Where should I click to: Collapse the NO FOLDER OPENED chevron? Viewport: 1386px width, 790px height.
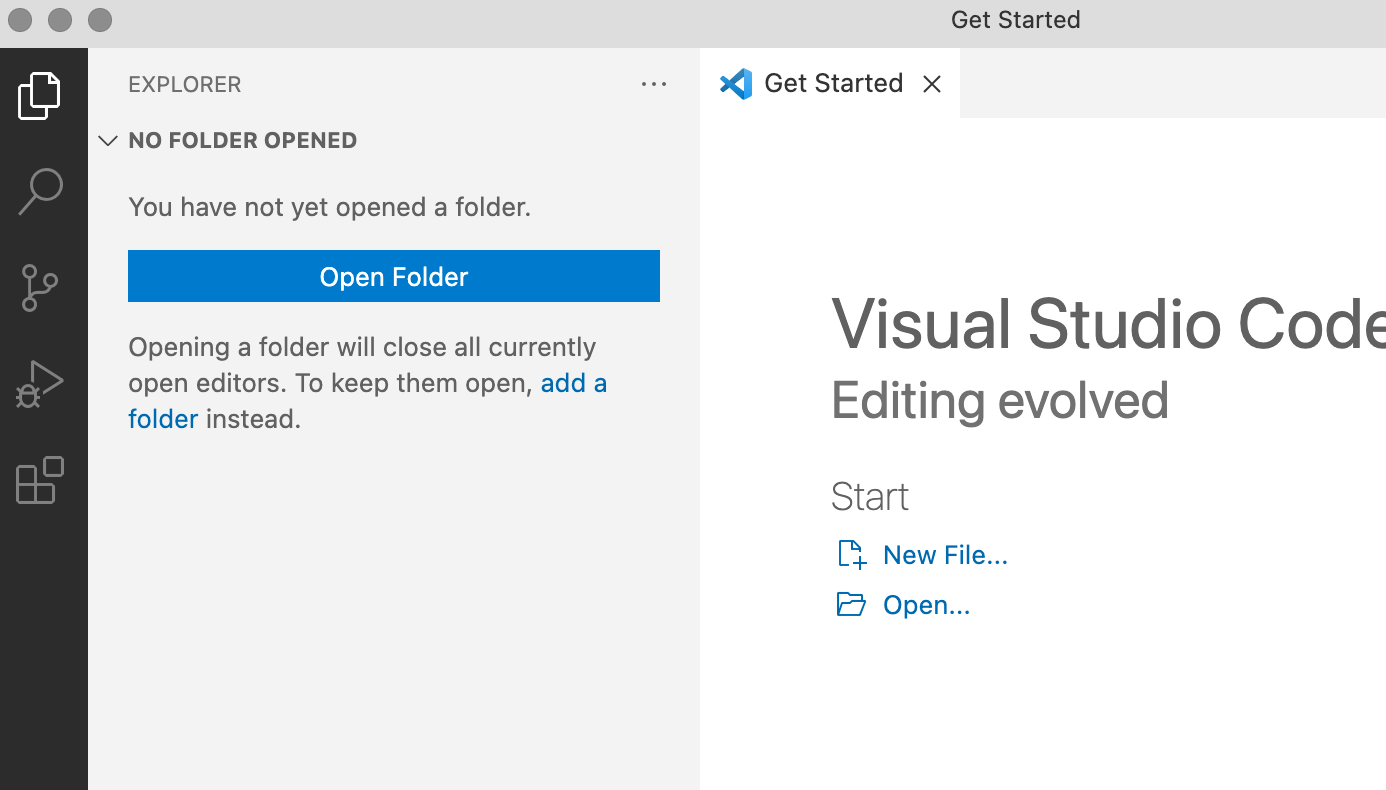(108, 141)
